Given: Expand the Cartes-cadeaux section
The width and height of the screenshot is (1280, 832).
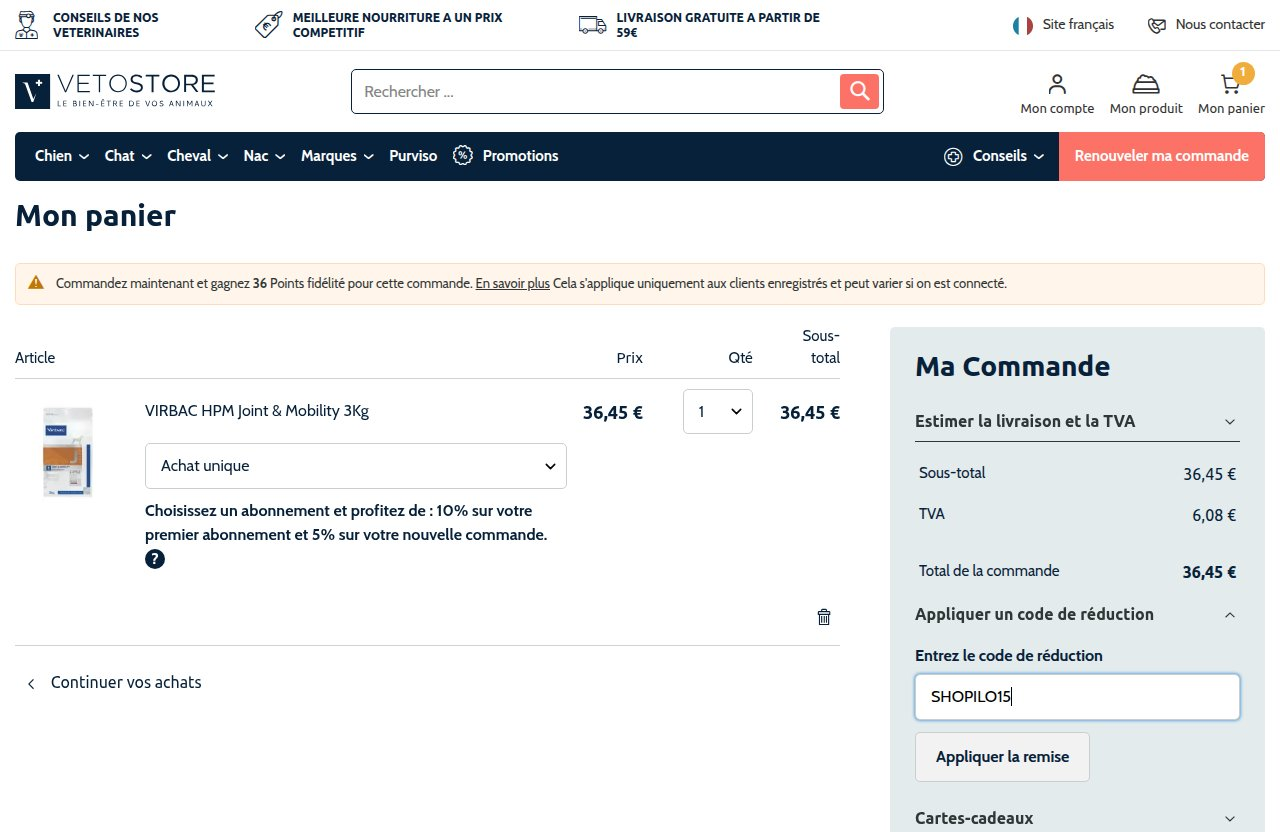Looking at the screenshot, I should click(1077, 818).
